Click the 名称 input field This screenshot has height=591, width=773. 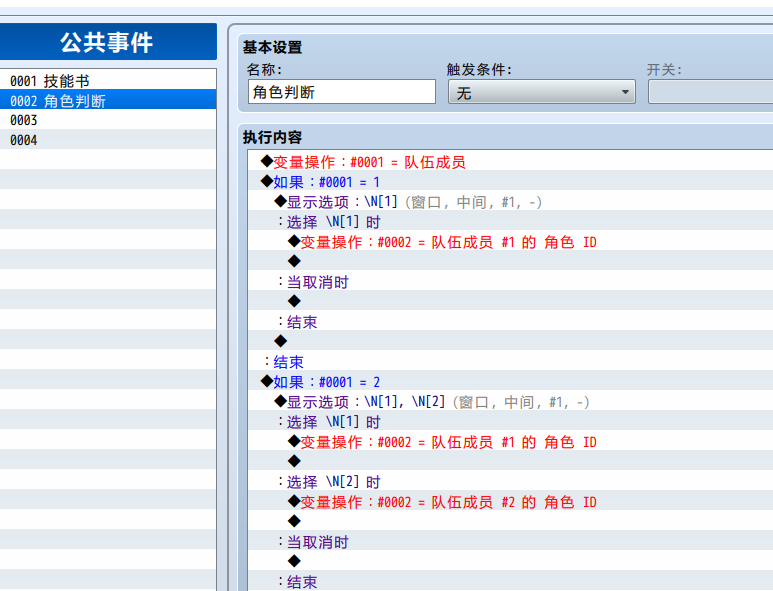coord(342,92)
